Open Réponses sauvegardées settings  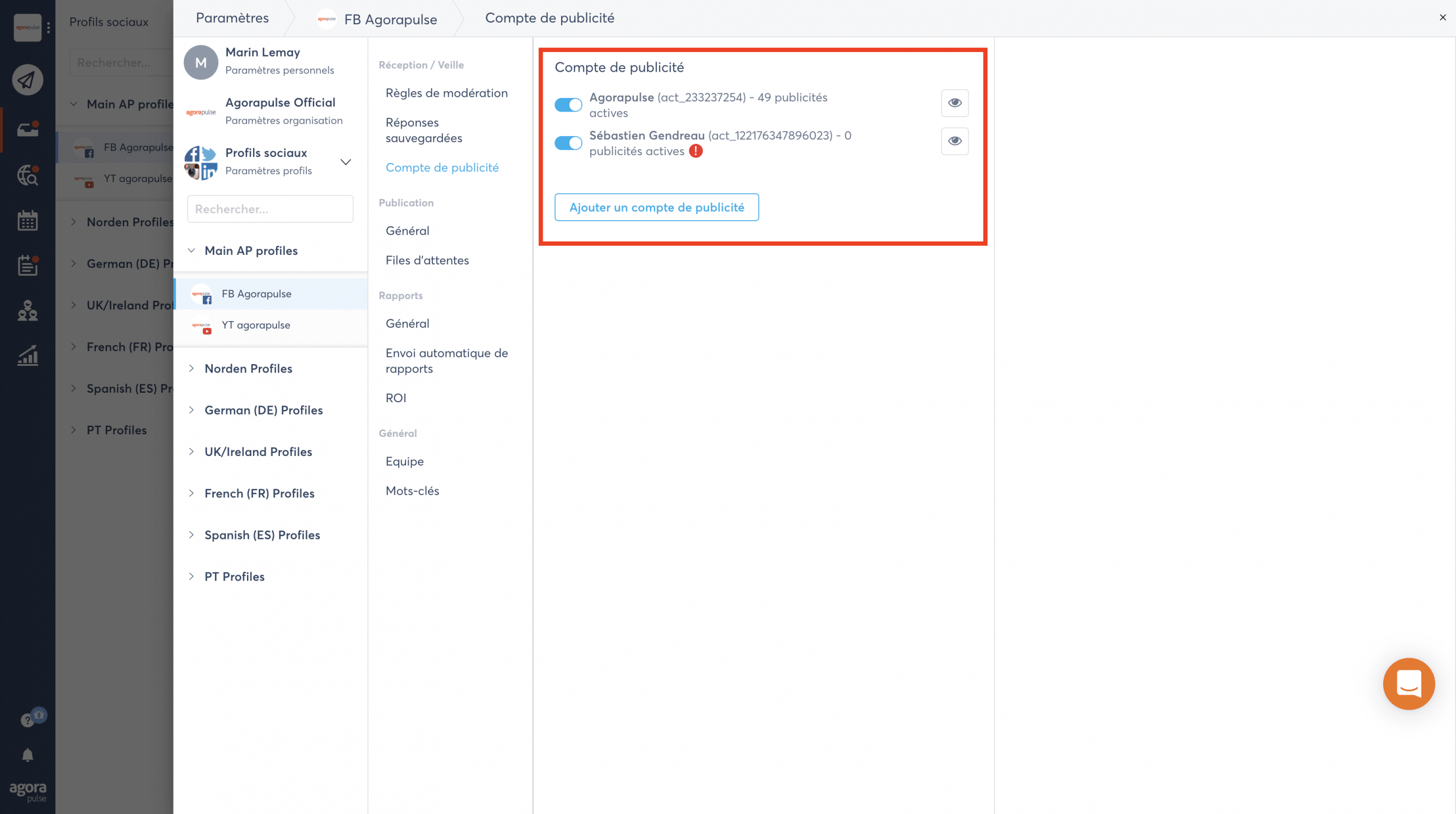pos(424,130)
